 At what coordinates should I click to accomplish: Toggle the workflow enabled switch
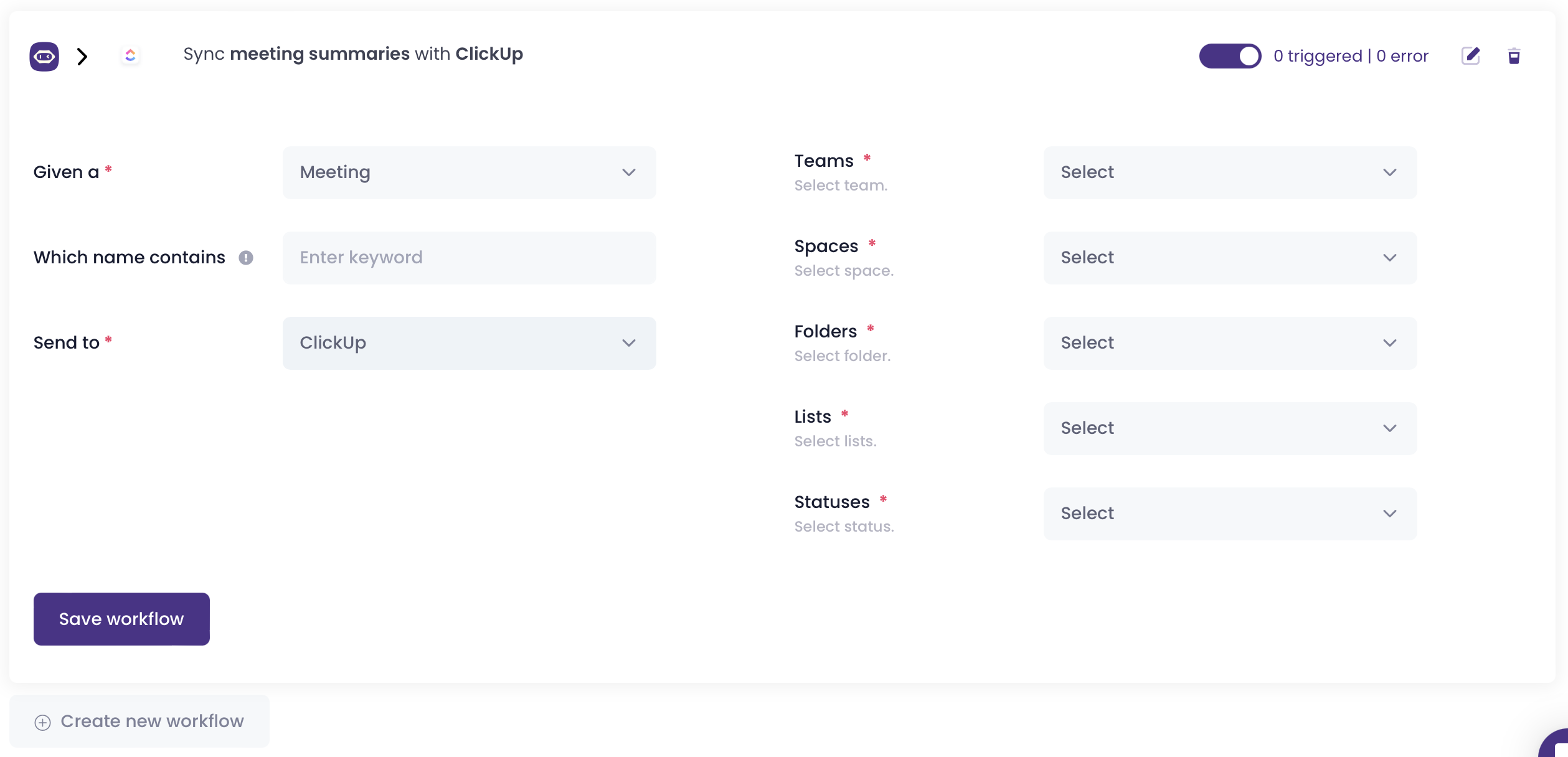click(x=1230, y=56)
